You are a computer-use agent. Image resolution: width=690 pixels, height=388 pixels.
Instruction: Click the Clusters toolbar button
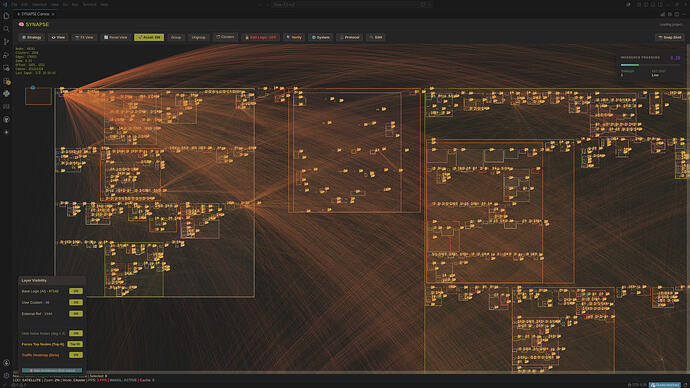pyautogui.click(x=225, y=37)
